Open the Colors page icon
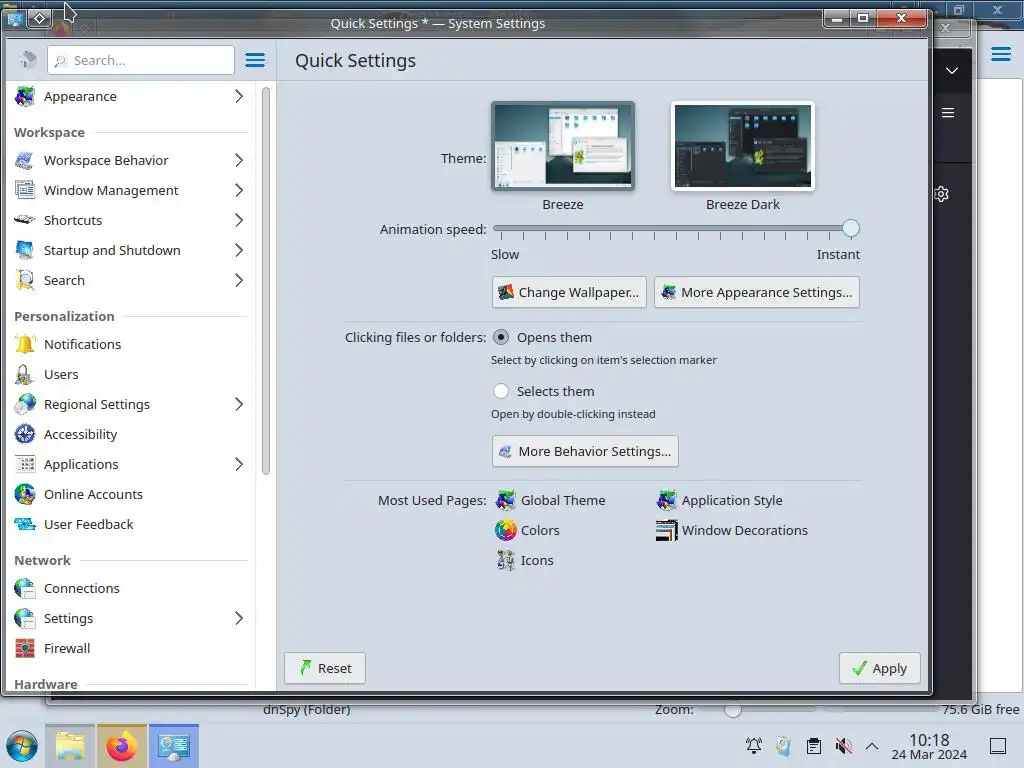1024x768 pixels. point(505,530)
